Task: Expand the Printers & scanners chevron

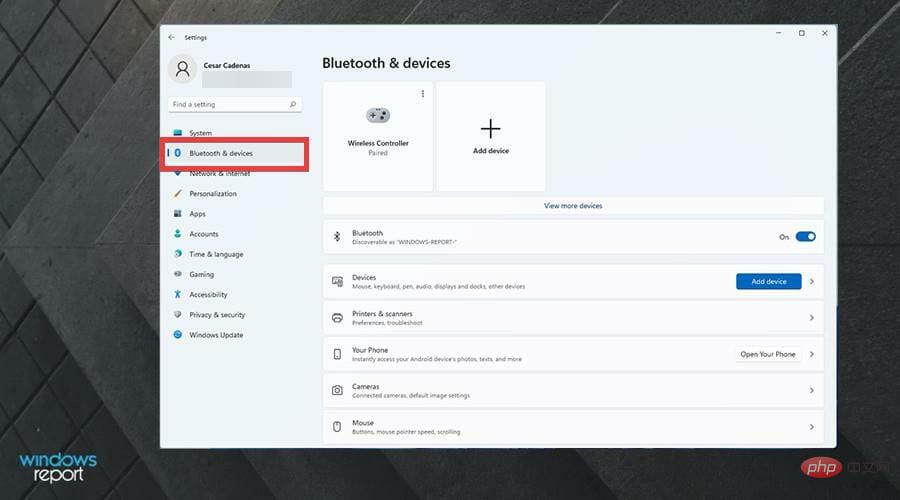Action: 811,318
